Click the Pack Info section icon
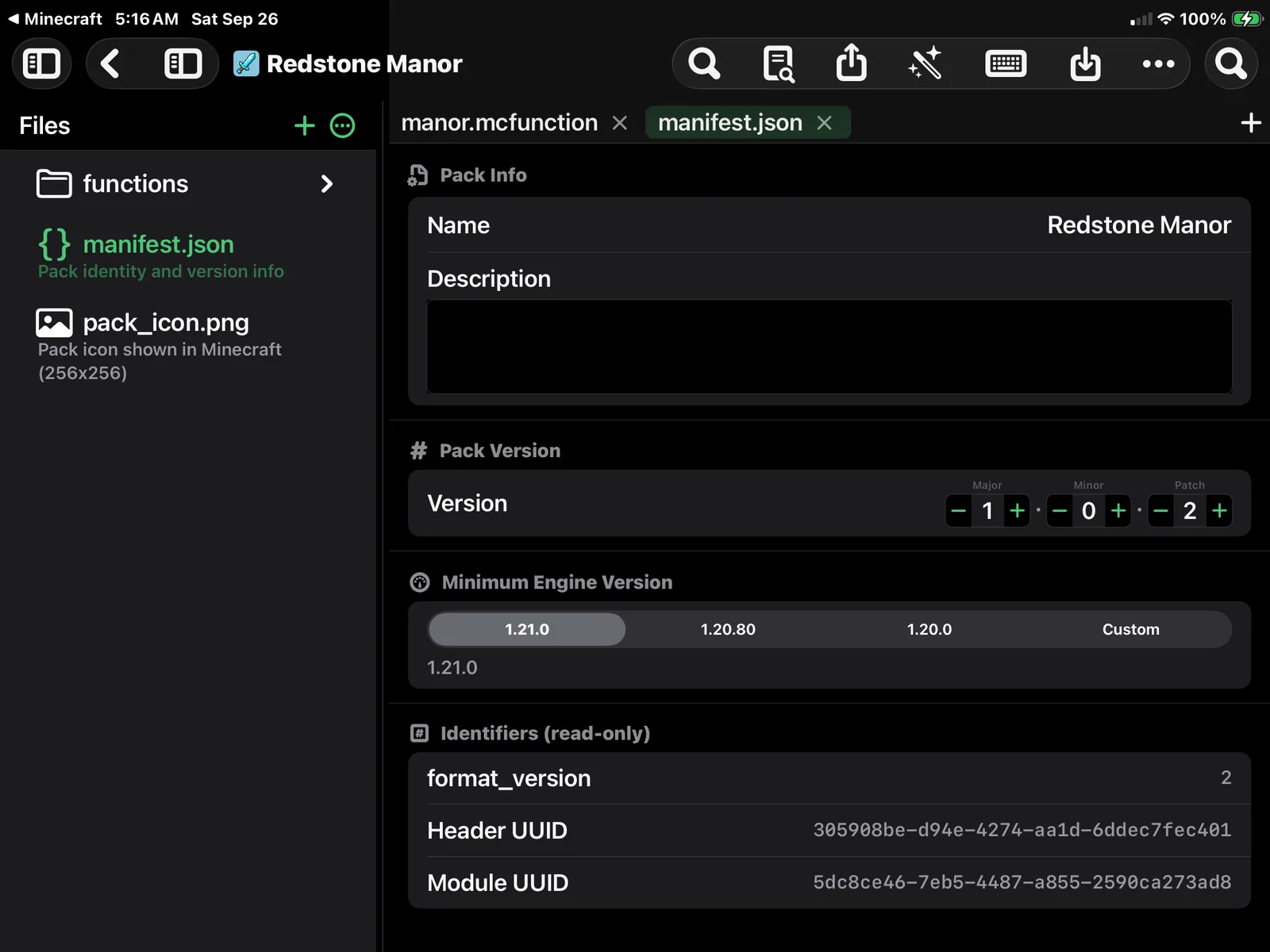 point(418,175)
